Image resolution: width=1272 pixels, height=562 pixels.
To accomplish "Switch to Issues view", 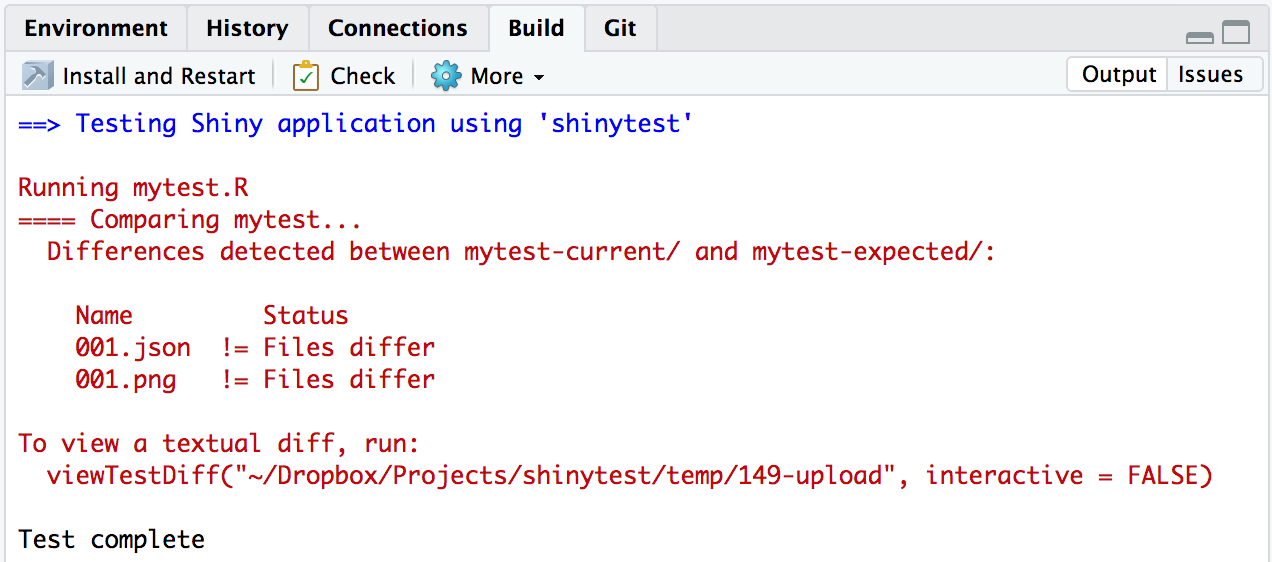I will pos(1210,75).
